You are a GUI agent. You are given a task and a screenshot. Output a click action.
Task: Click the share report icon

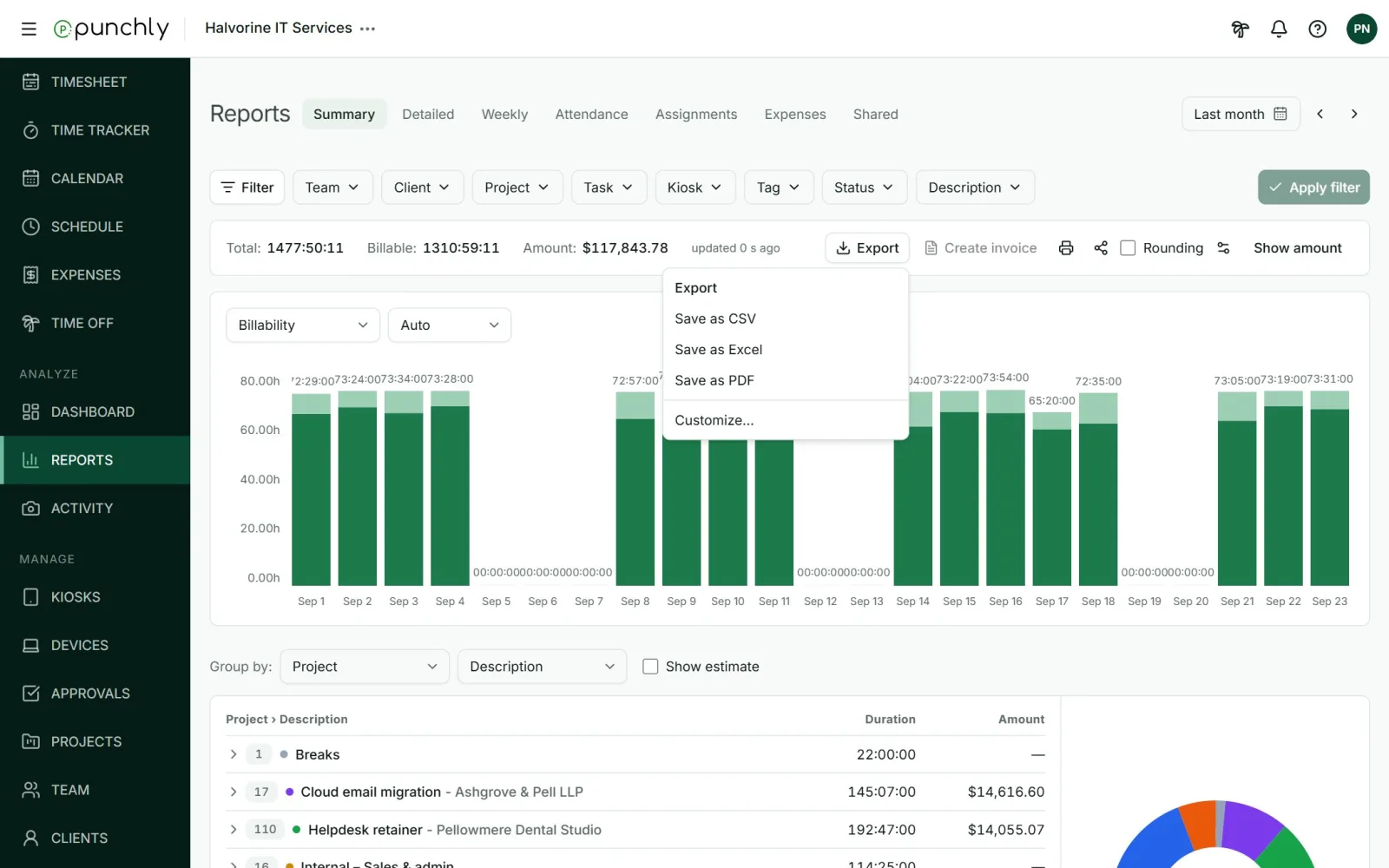pos(1101,248)
